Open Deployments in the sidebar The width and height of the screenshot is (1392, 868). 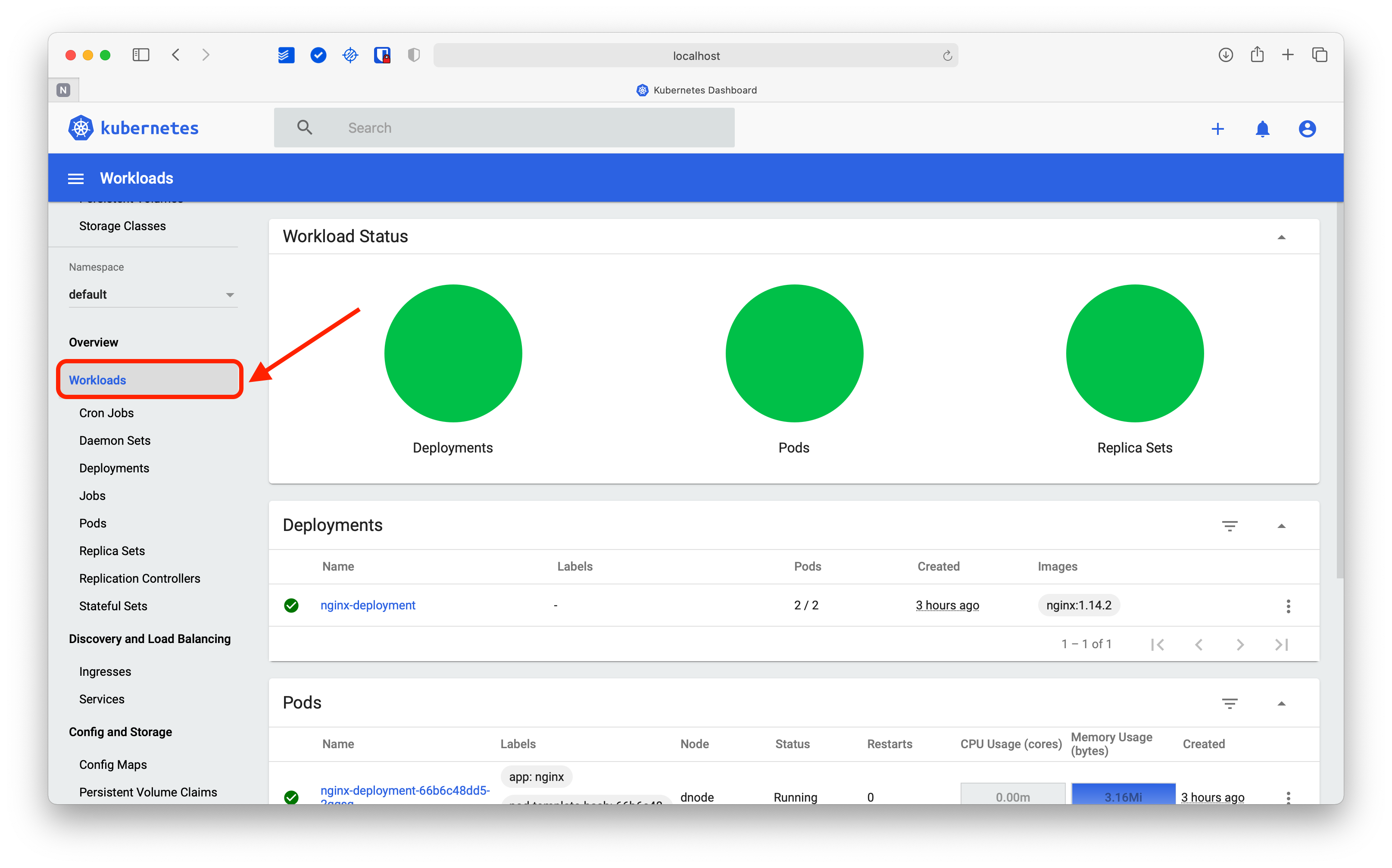coord(114,468)
